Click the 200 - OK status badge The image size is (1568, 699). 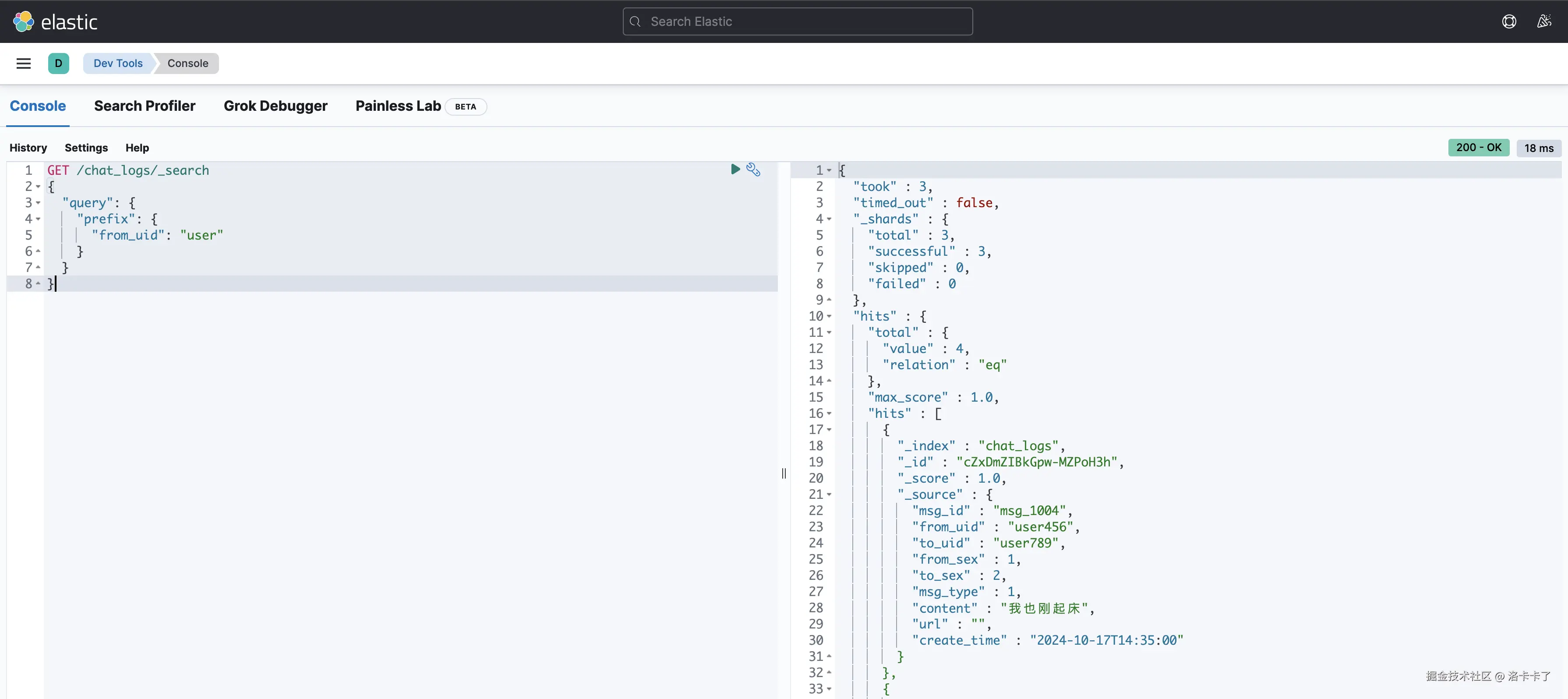click(x=1479, y=147)
